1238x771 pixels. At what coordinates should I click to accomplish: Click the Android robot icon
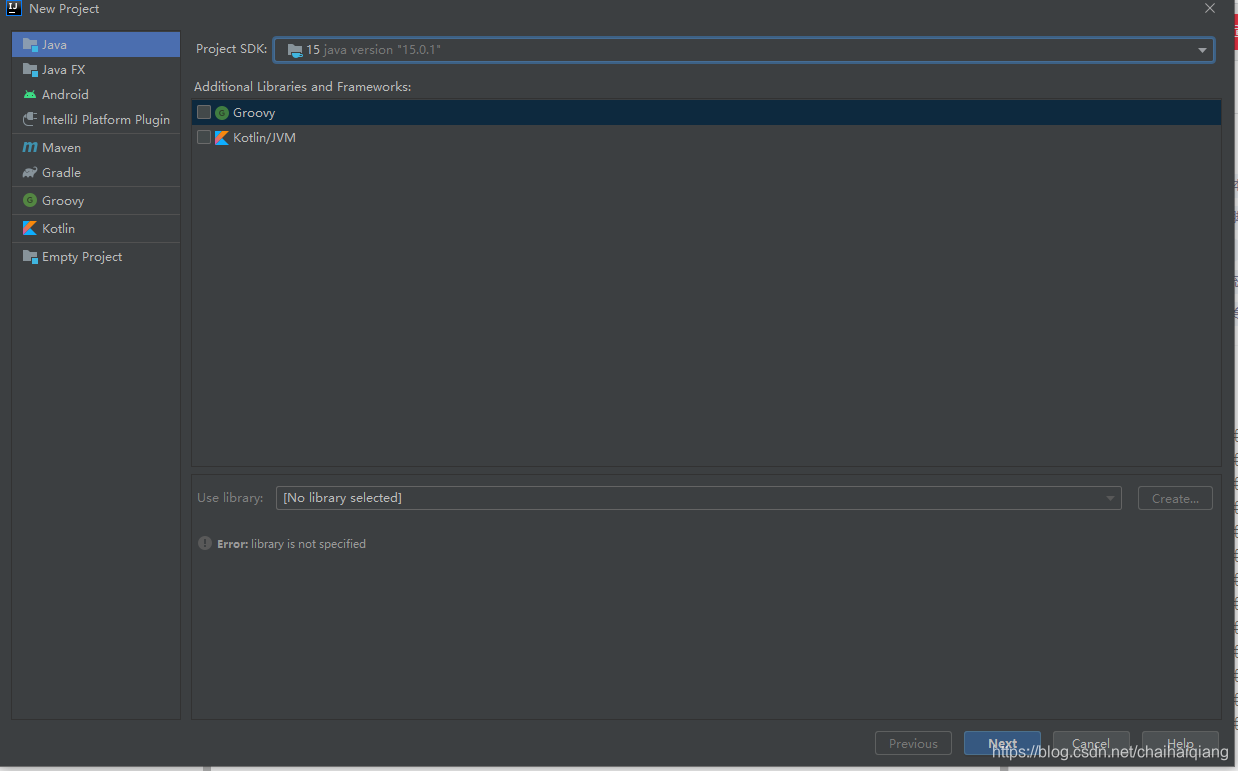[x=30, y=95]
